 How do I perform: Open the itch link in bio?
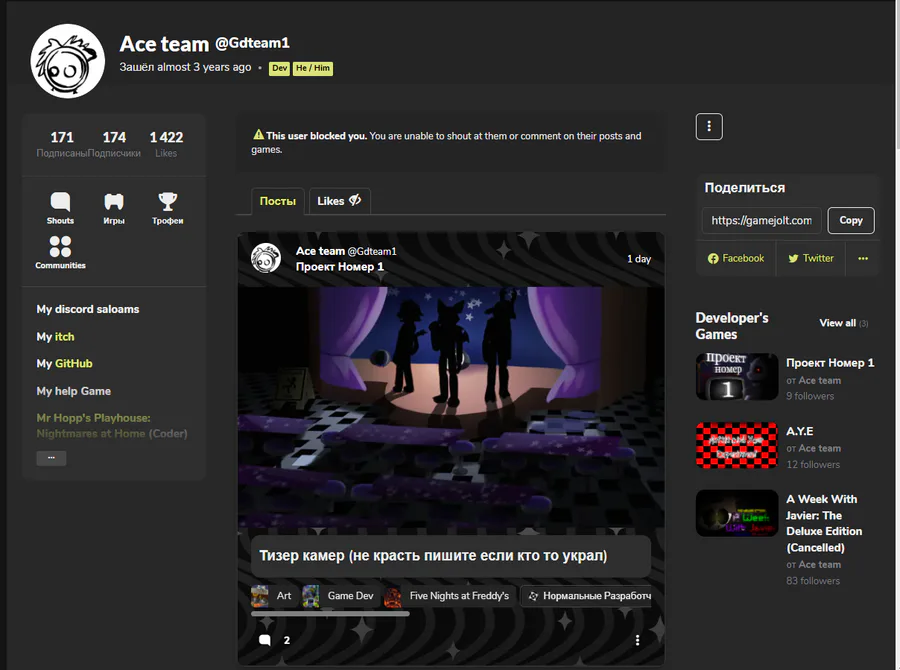[64, 336]
